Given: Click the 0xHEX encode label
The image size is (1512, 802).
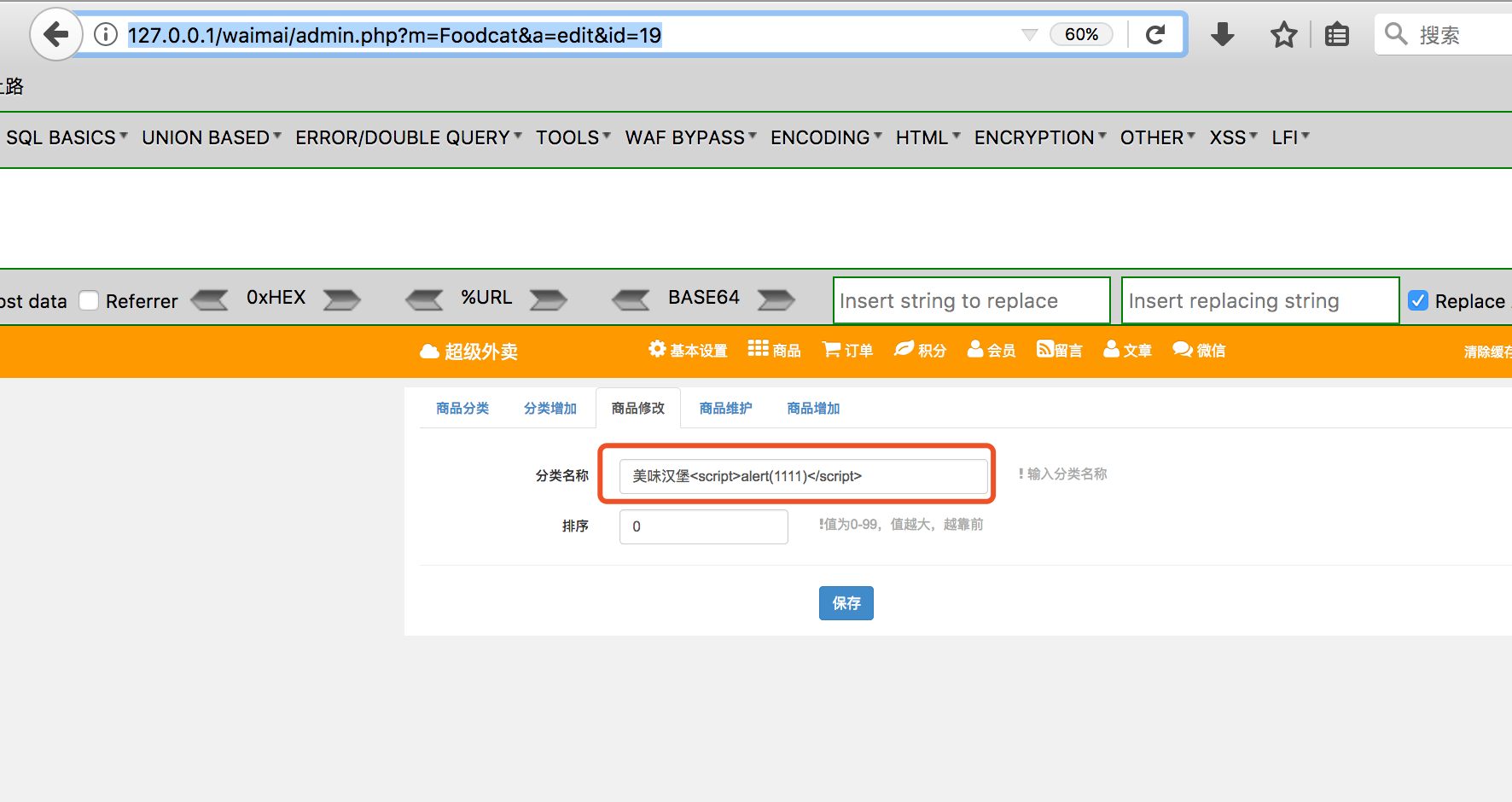Looking at the screenshot, I should point(276,298).
